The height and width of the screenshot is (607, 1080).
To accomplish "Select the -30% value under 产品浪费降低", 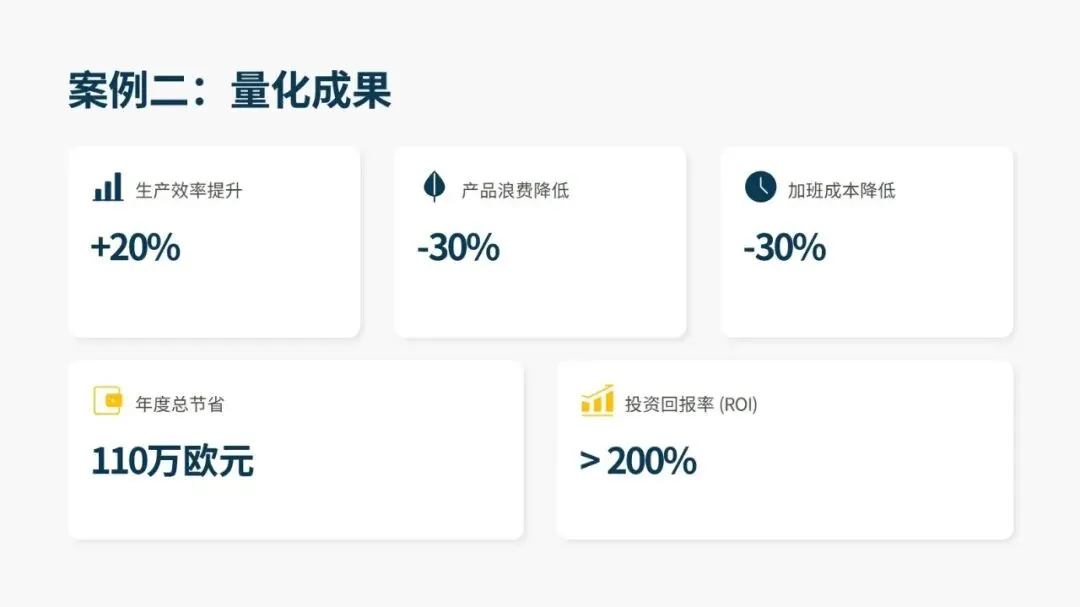I will [x=458, y=247].
